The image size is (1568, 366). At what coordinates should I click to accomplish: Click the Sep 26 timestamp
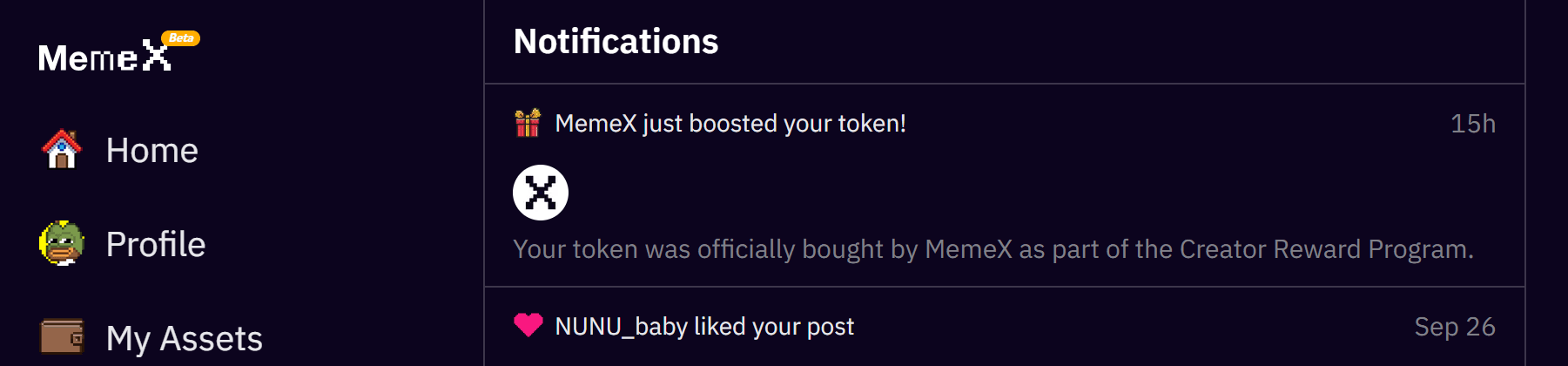(1455, 327)
